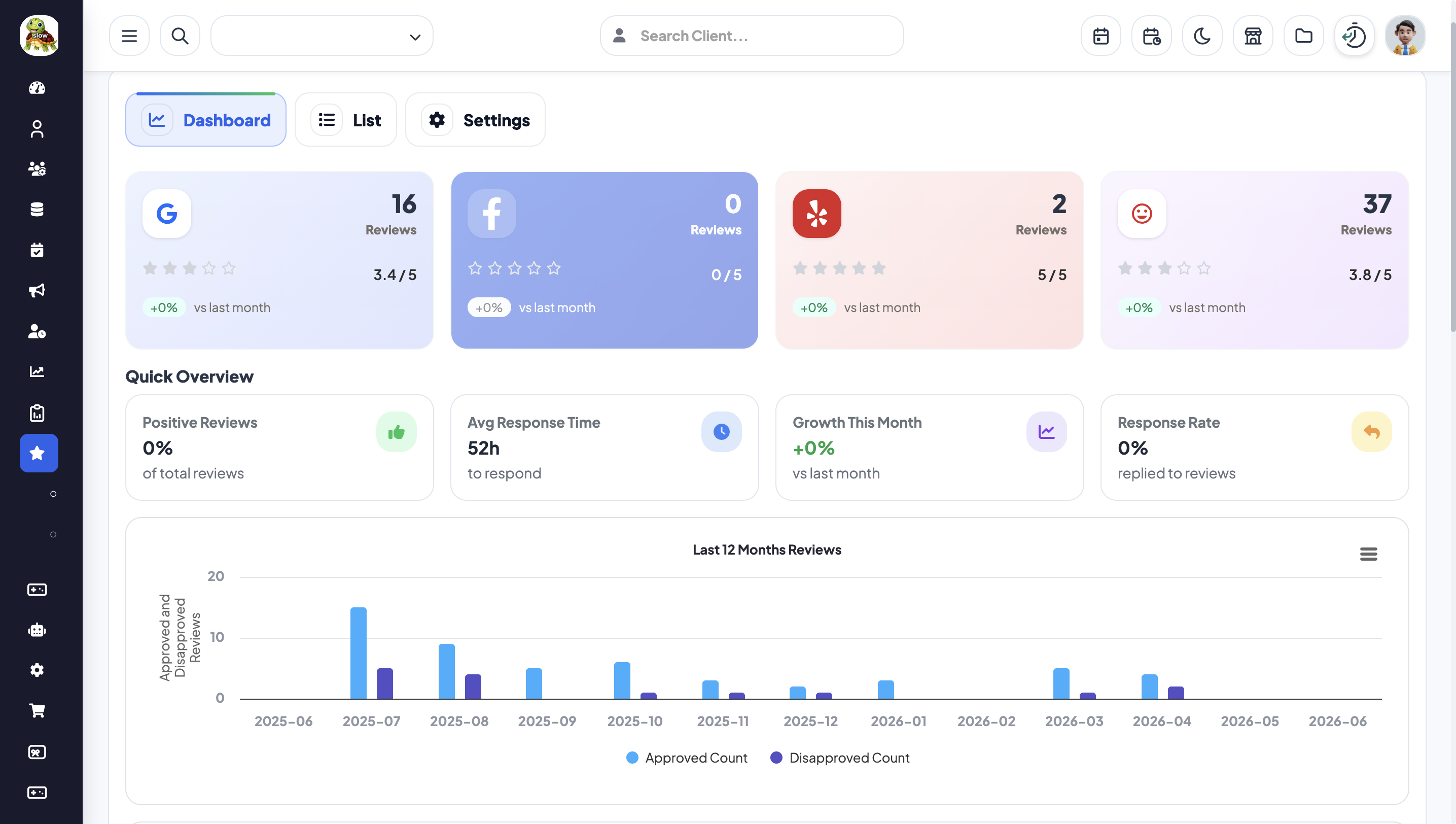Select the active star reviews sidebar icon
This screenshot has width=1456, height=824.
click(x=39, y=453)
